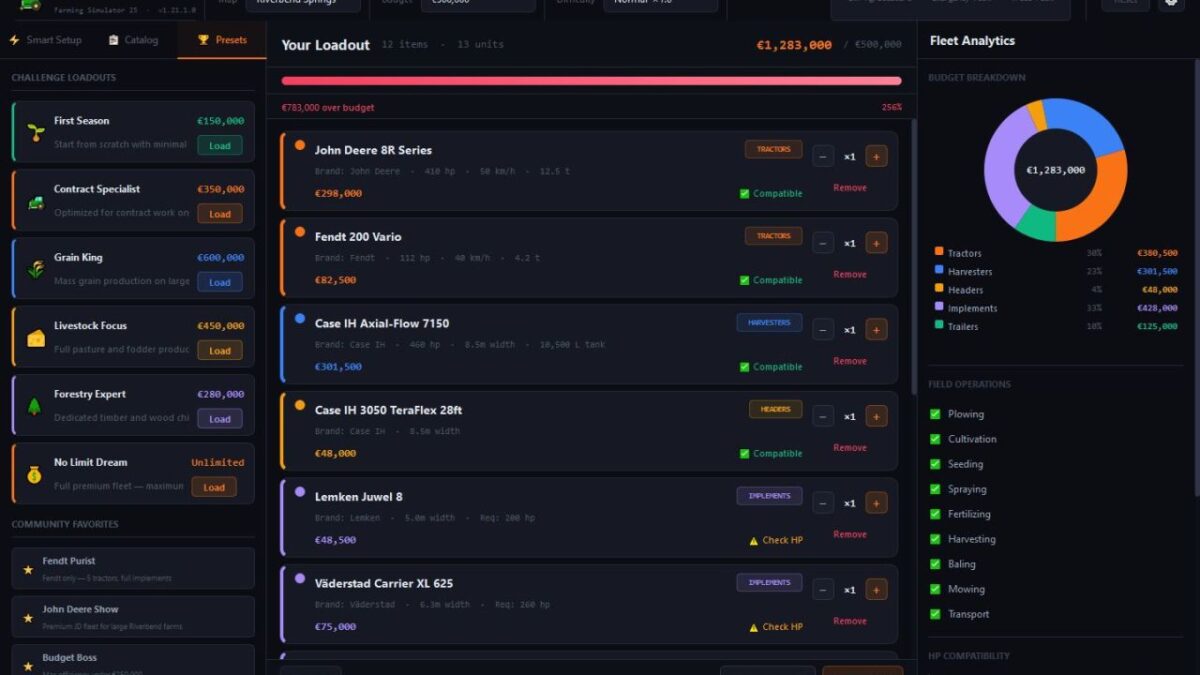Image resolution: width=1200 pixels, height=675 pixels.
Task: Increase Case IH 3050 TeraFlex 28ft quantity
Action: 876,416
